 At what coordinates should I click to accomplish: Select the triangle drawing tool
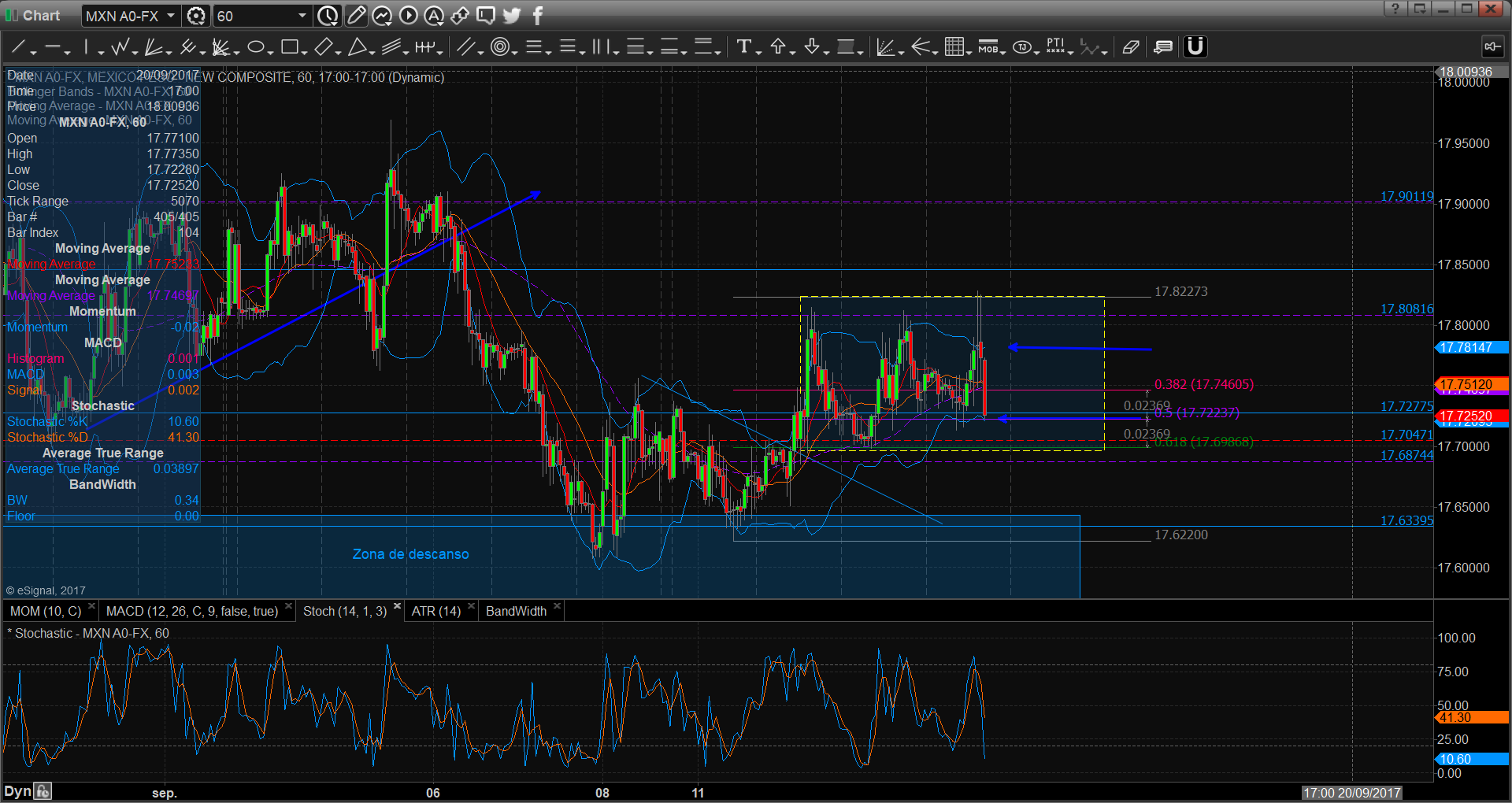click(357, 48)
